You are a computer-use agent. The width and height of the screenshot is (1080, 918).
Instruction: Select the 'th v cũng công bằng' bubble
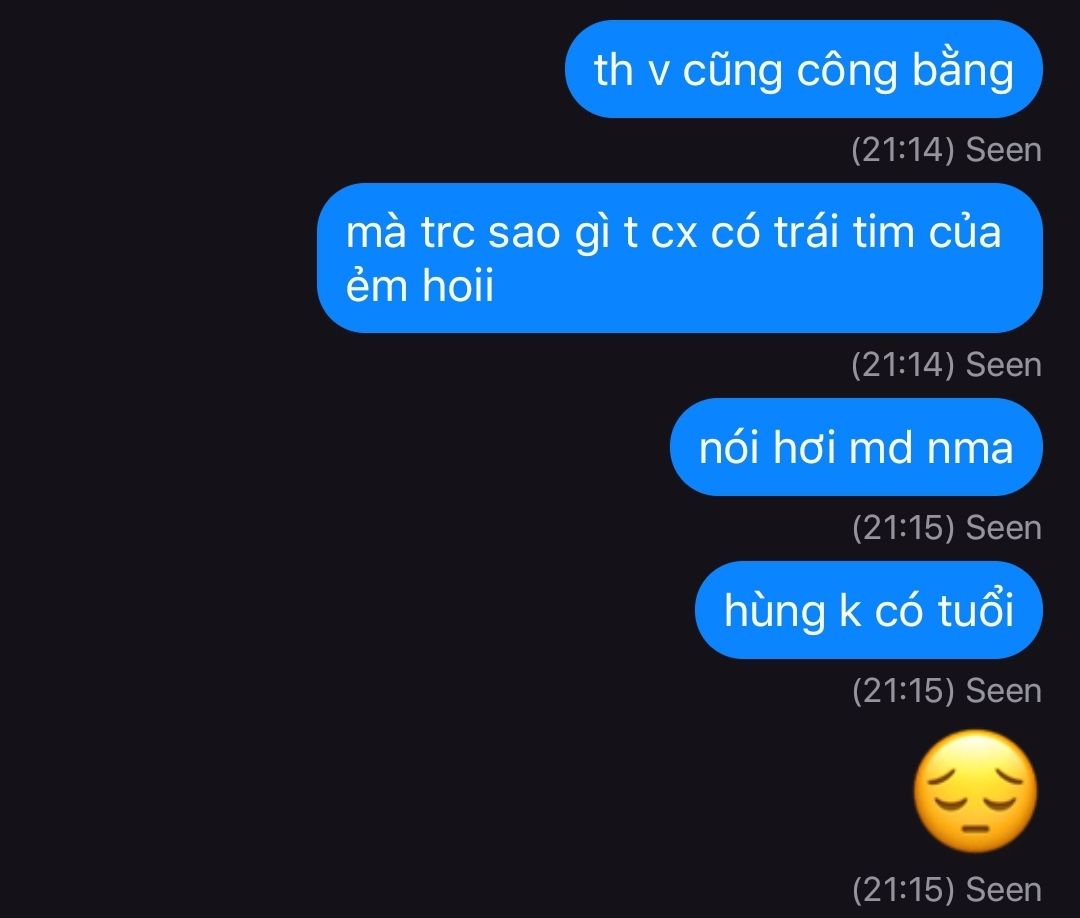804,69
